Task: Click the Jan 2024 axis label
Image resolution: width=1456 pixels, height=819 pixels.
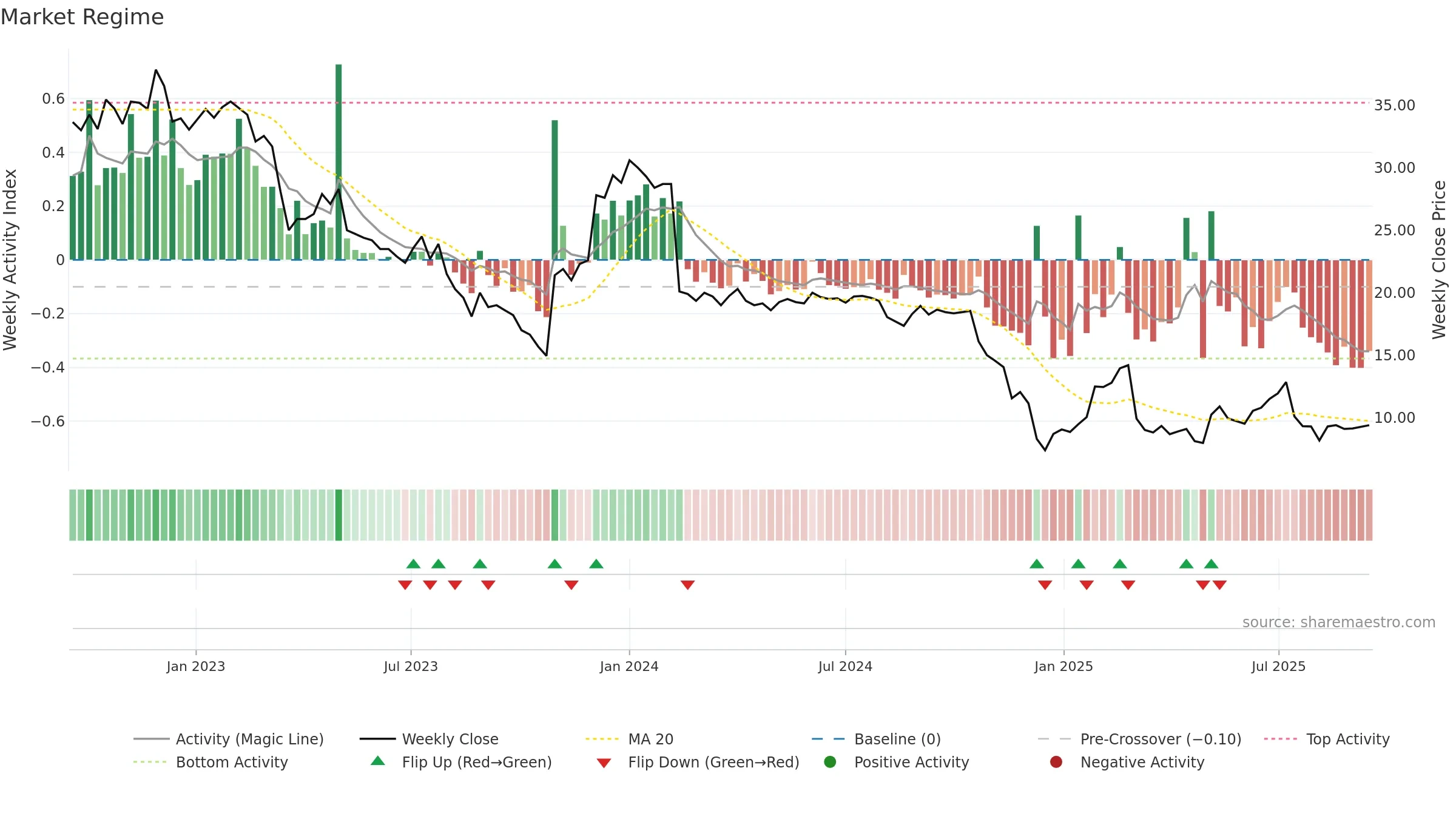Action: point(629,666)
